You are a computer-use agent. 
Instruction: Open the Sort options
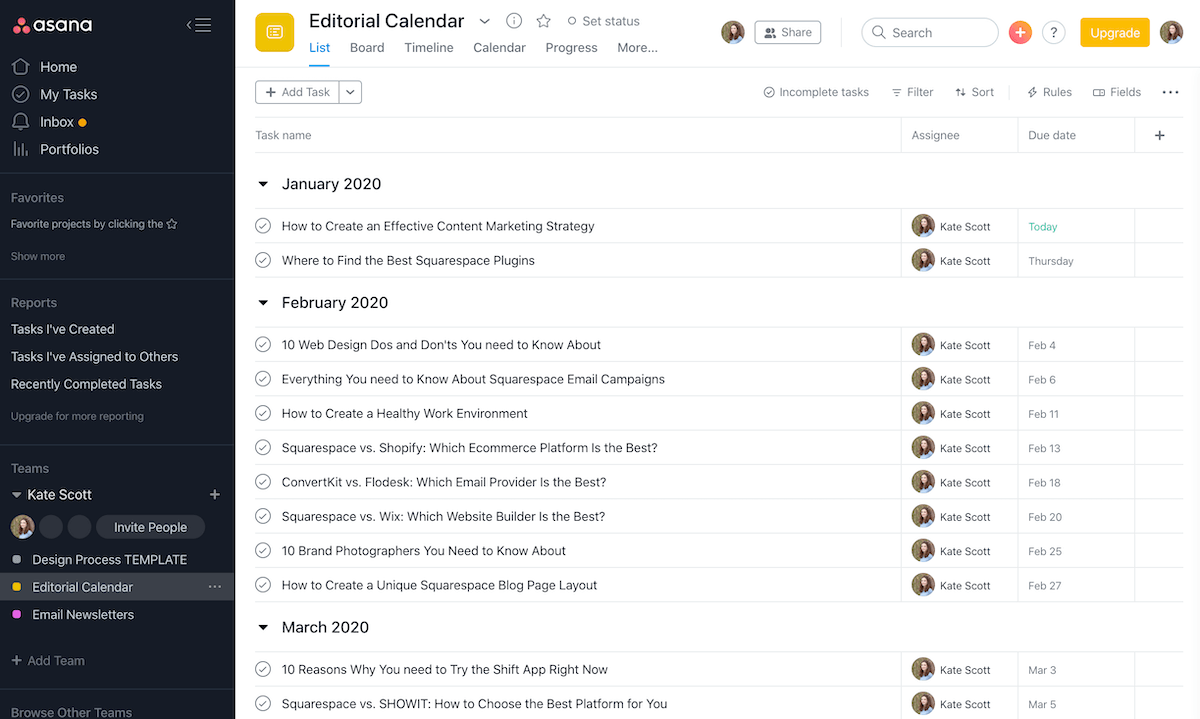[974, 92]
